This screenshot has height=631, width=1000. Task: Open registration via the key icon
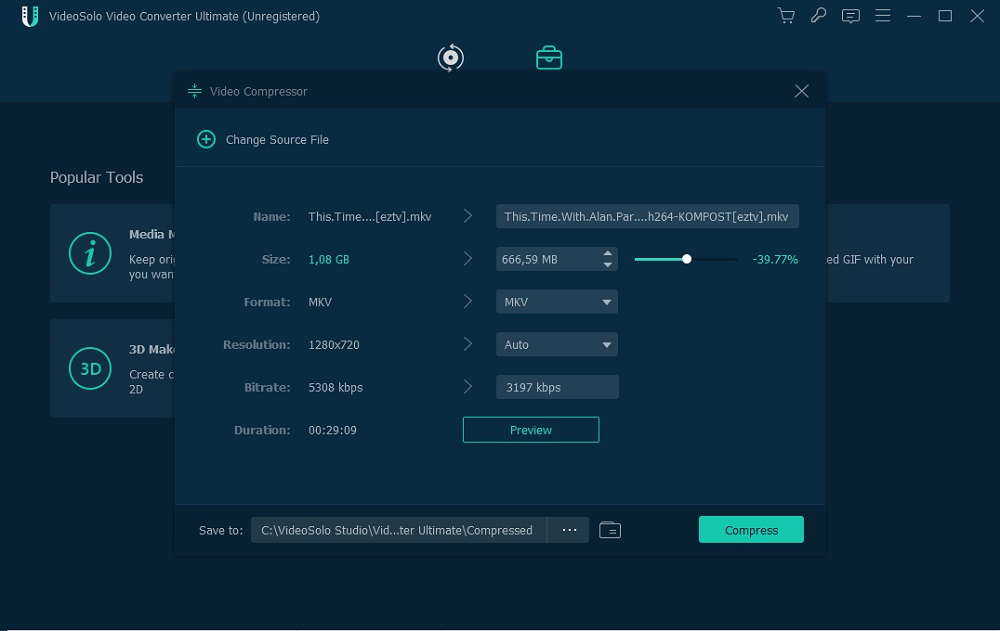[x=818, y=16]
